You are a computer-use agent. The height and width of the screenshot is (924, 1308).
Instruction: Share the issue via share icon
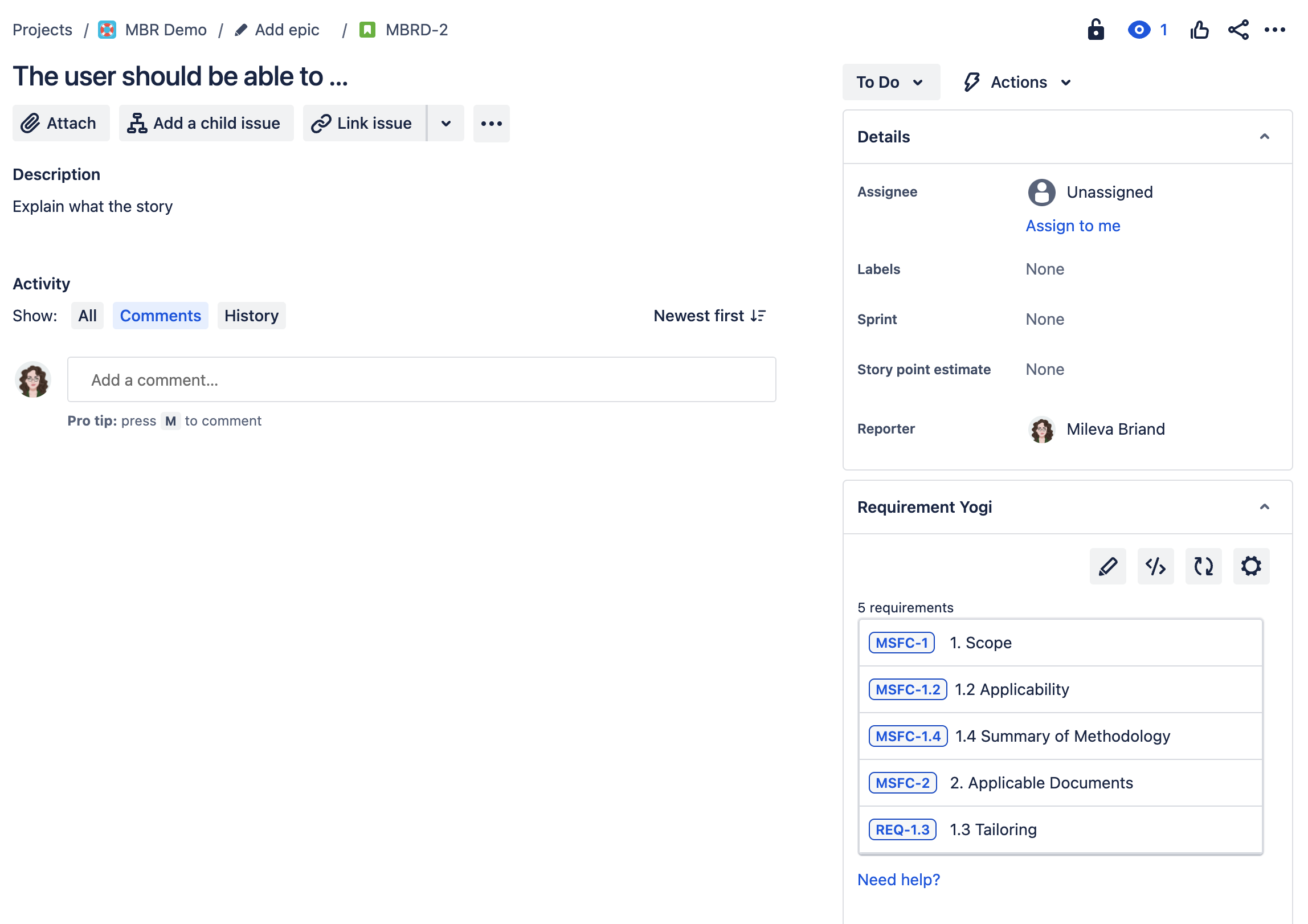(1237, 30)
